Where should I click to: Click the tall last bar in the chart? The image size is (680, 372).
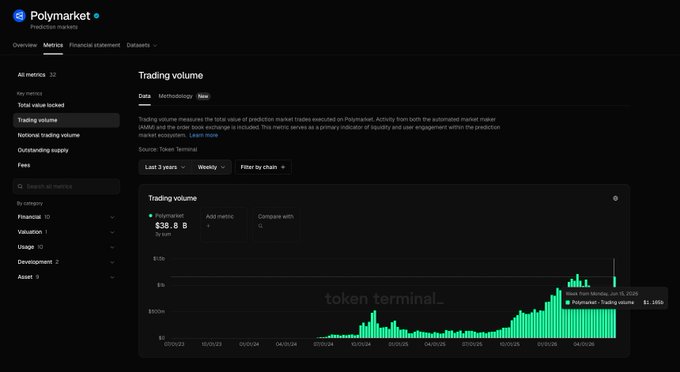pos(614,307)
